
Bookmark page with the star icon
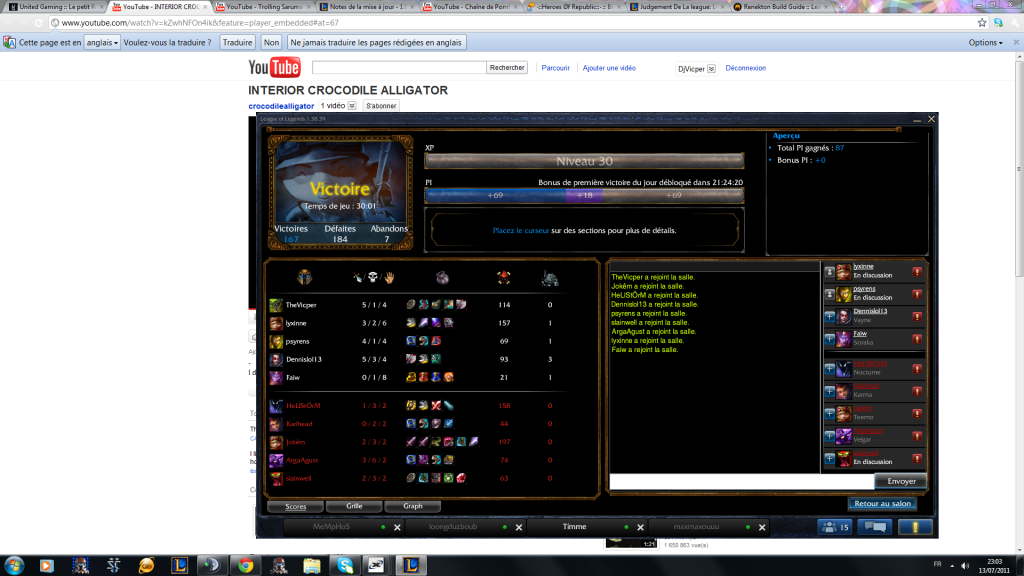982,23
